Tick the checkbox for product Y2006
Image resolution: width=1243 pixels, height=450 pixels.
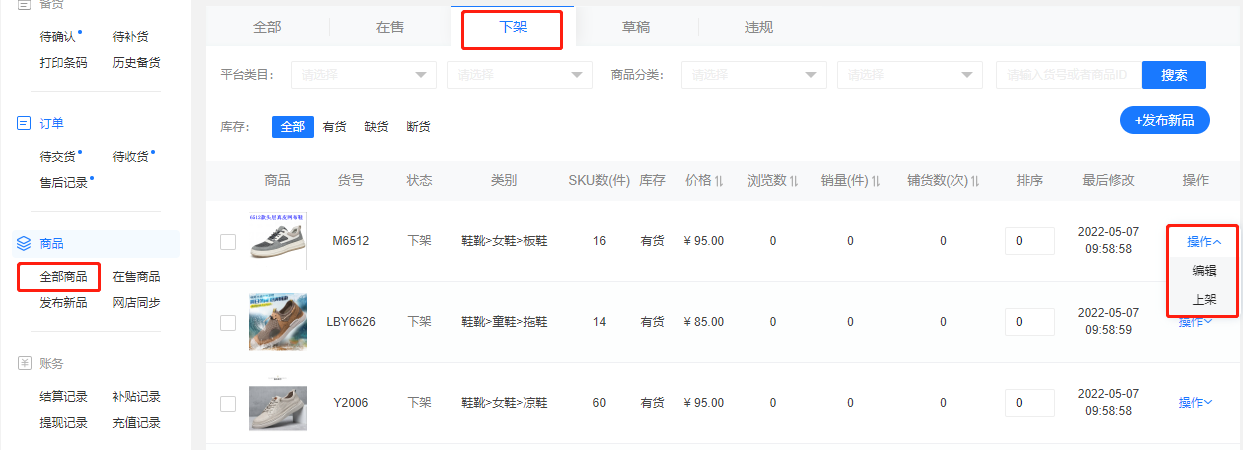[x=228, y=403]
